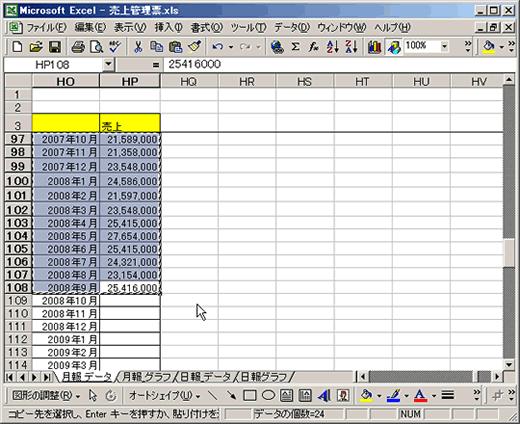Open the font color dropdown arrow

point(434,396)
